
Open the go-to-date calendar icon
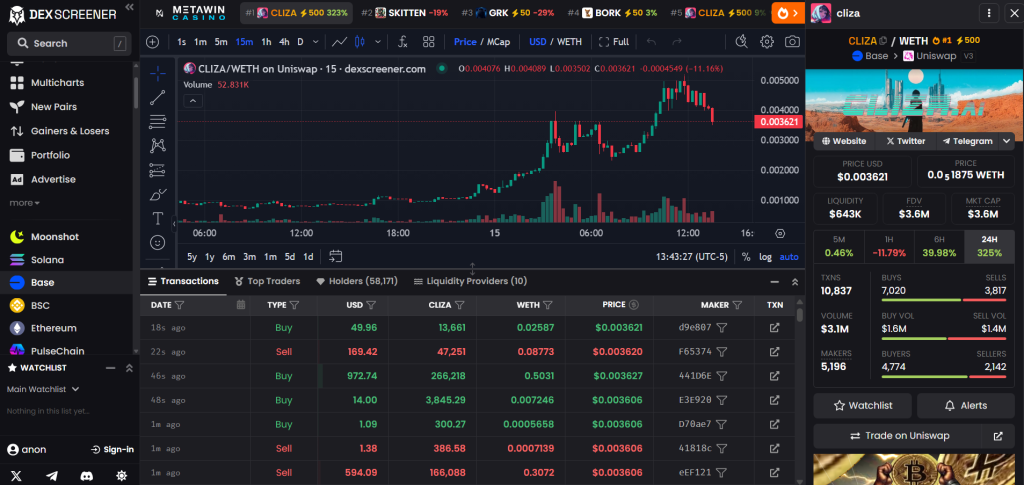pos(336,257)
